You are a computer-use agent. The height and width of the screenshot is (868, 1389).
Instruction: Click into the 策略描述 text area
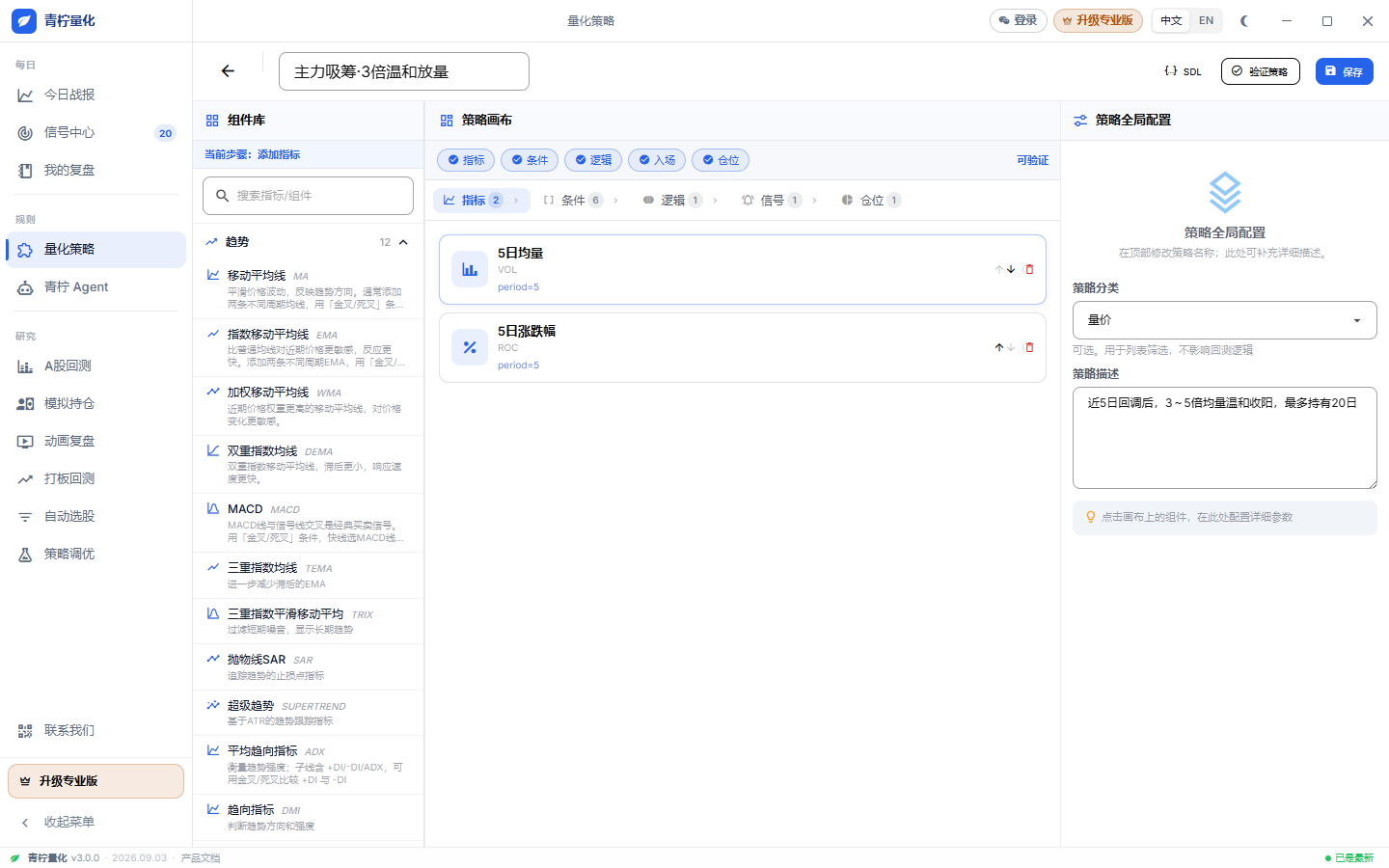point(1224,438)
